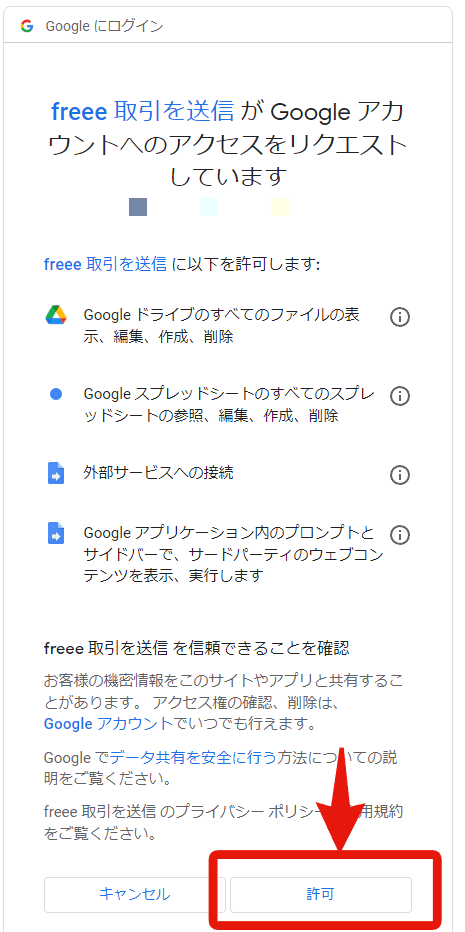Click the Google にログイン title text
This screenshot has height=932, width=465.
tap(105, 26)
